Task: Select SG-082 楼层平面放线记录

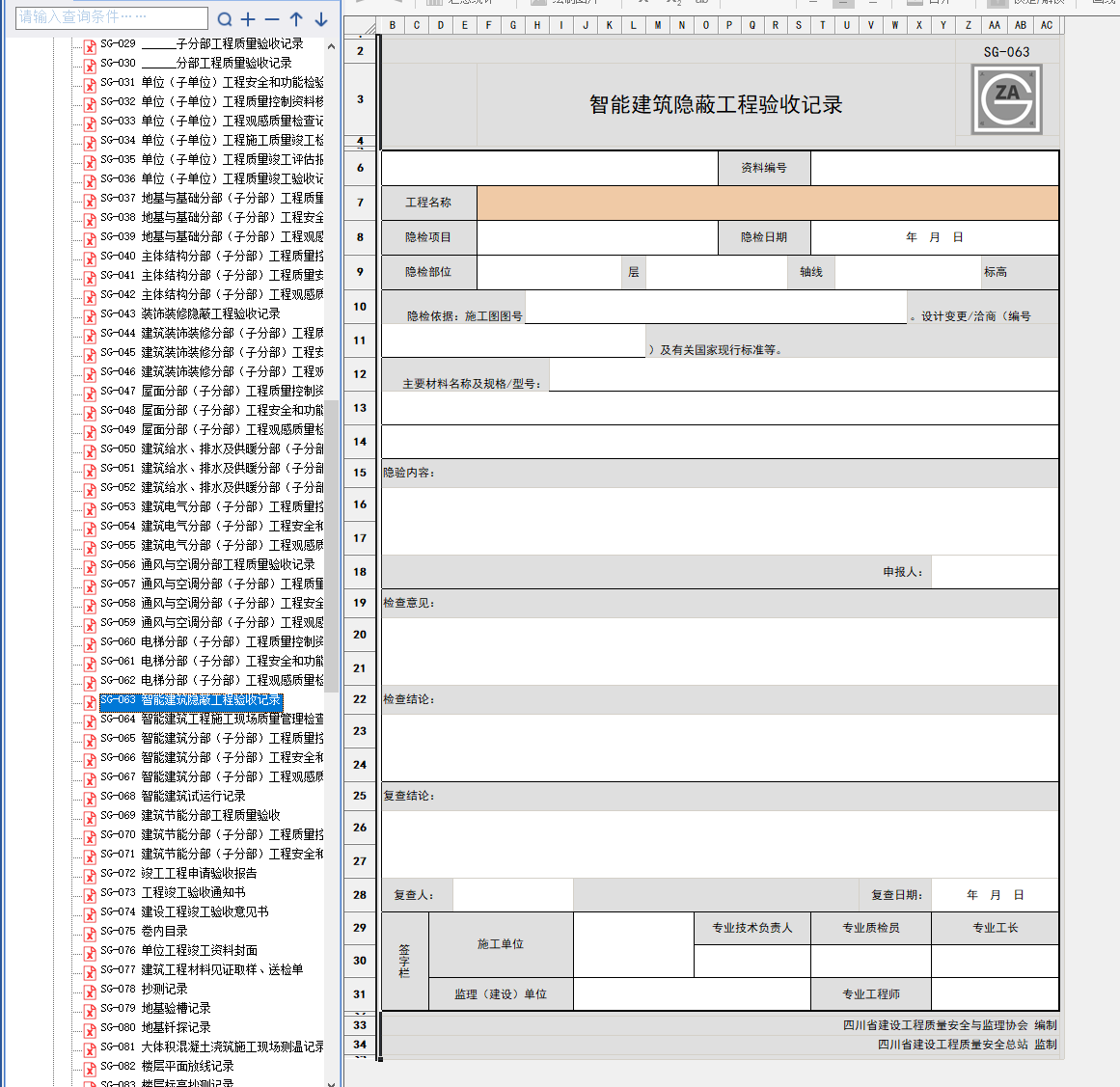Action: [x=167, y=1066]
